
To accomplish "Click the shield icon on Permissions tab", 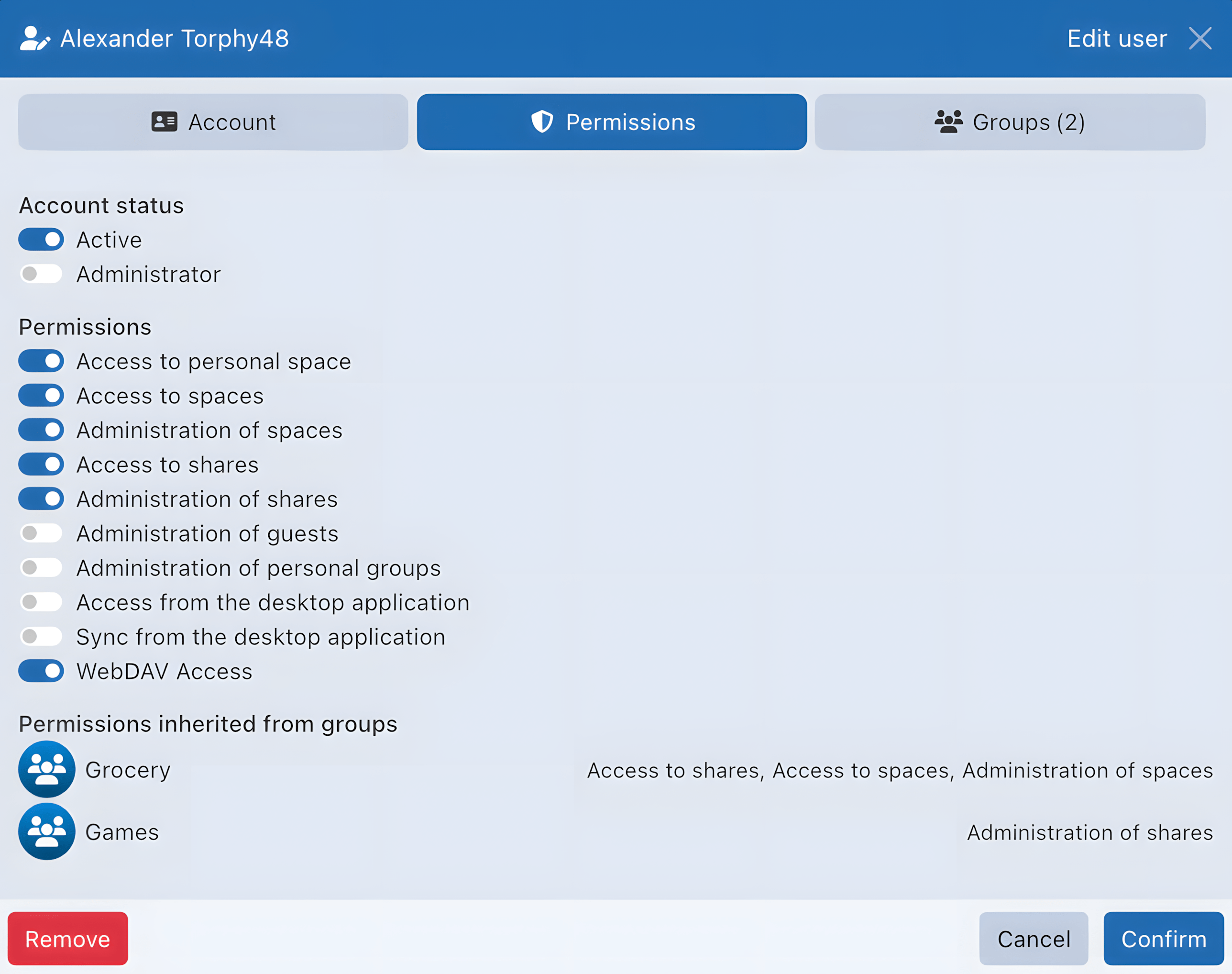I will pyautogui.click(x=541, y=122).
